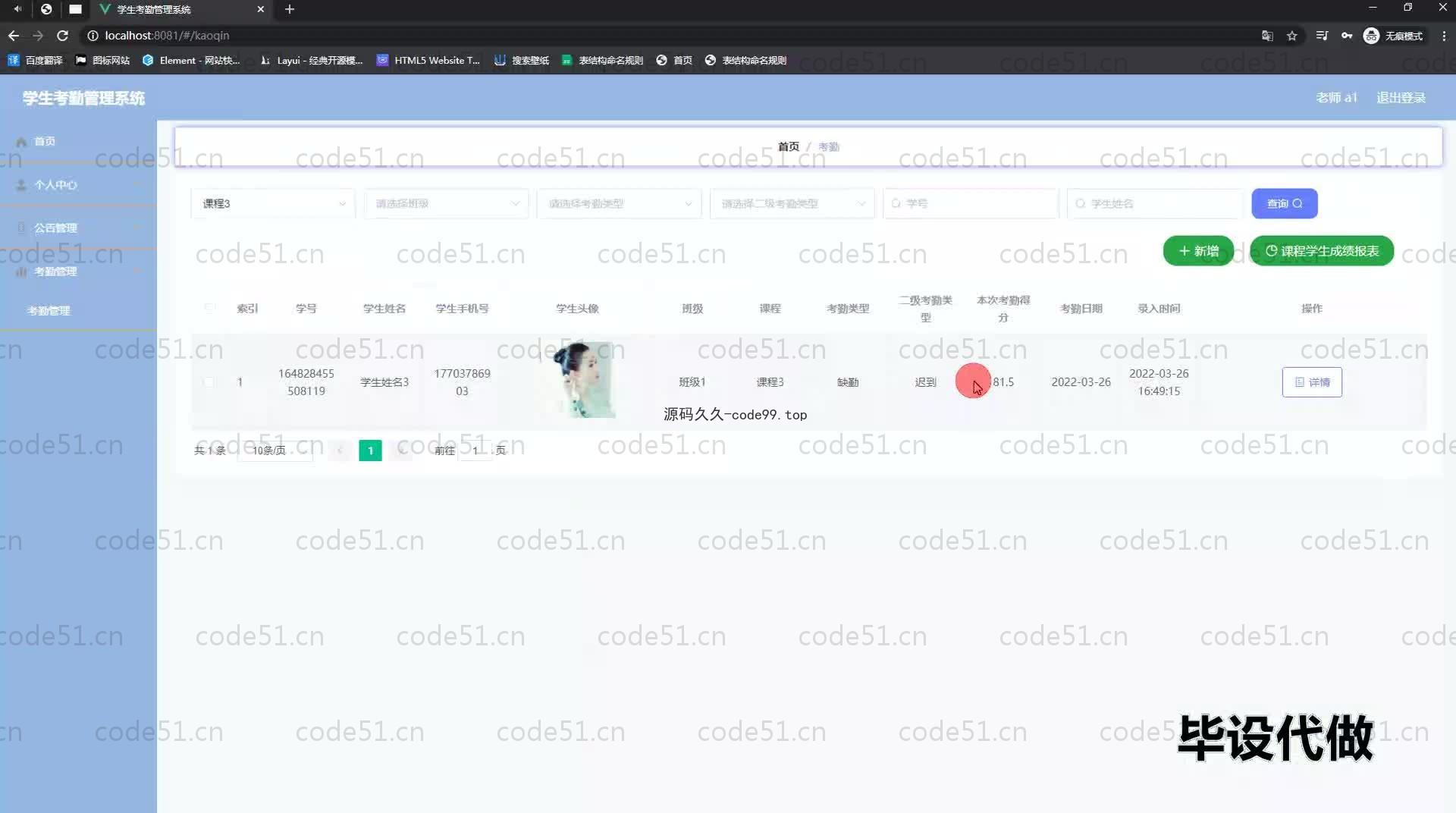Click 详情 button for 学生姓名3
This screenshot has width=1456, height=813.
[x=1312, y=382]
